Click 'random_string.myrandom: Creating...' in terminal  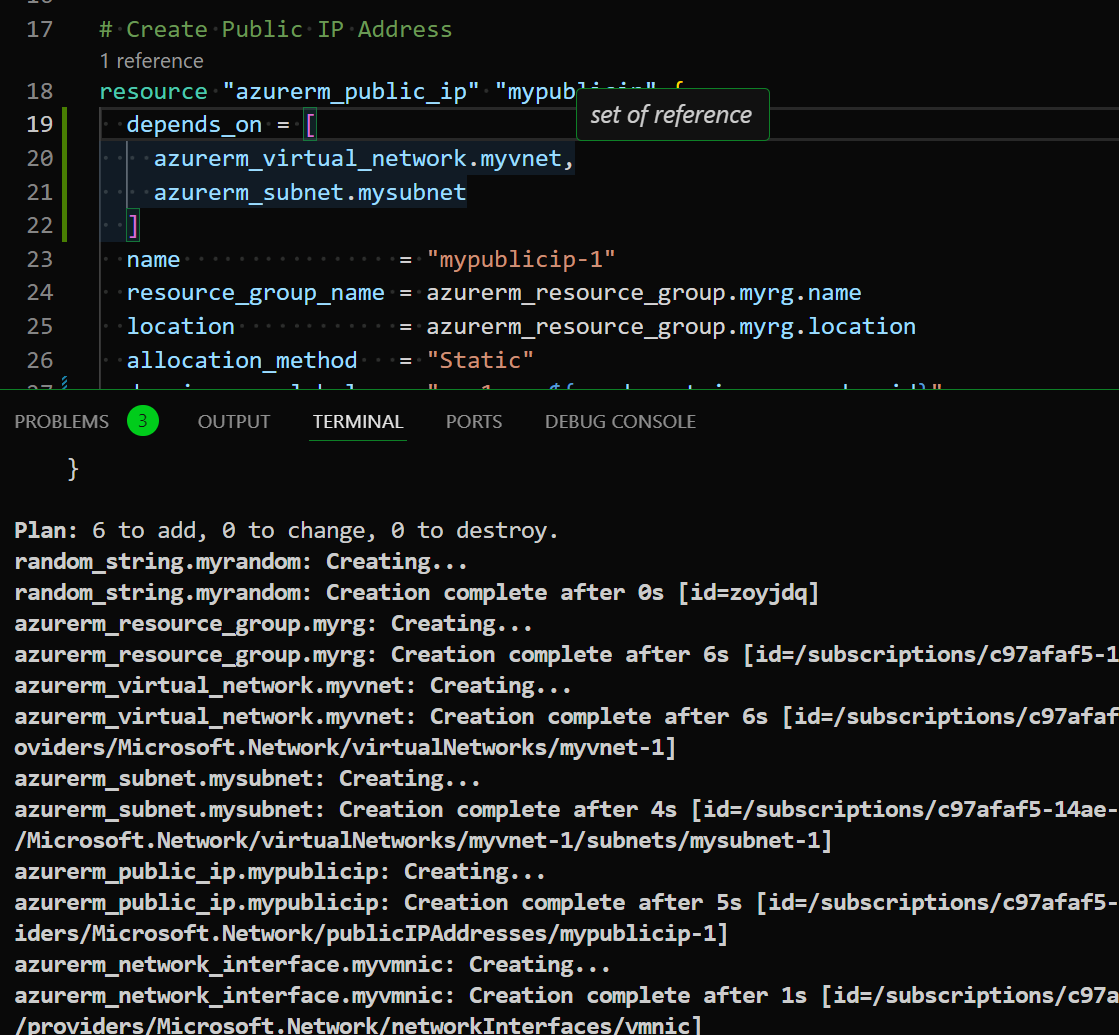point(240,562)
